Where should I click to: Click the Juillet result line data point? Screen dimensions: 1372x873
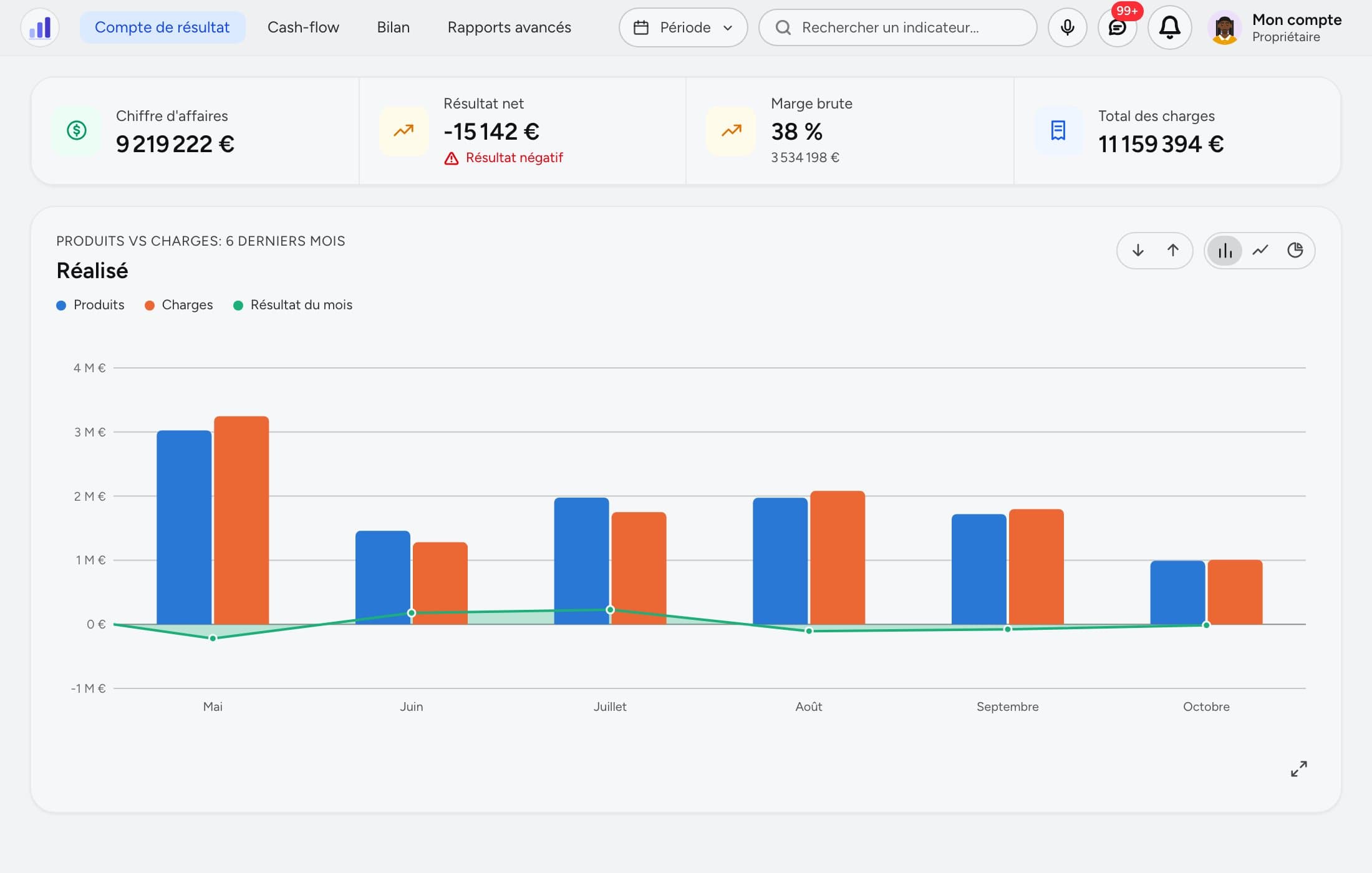[610, 610]
